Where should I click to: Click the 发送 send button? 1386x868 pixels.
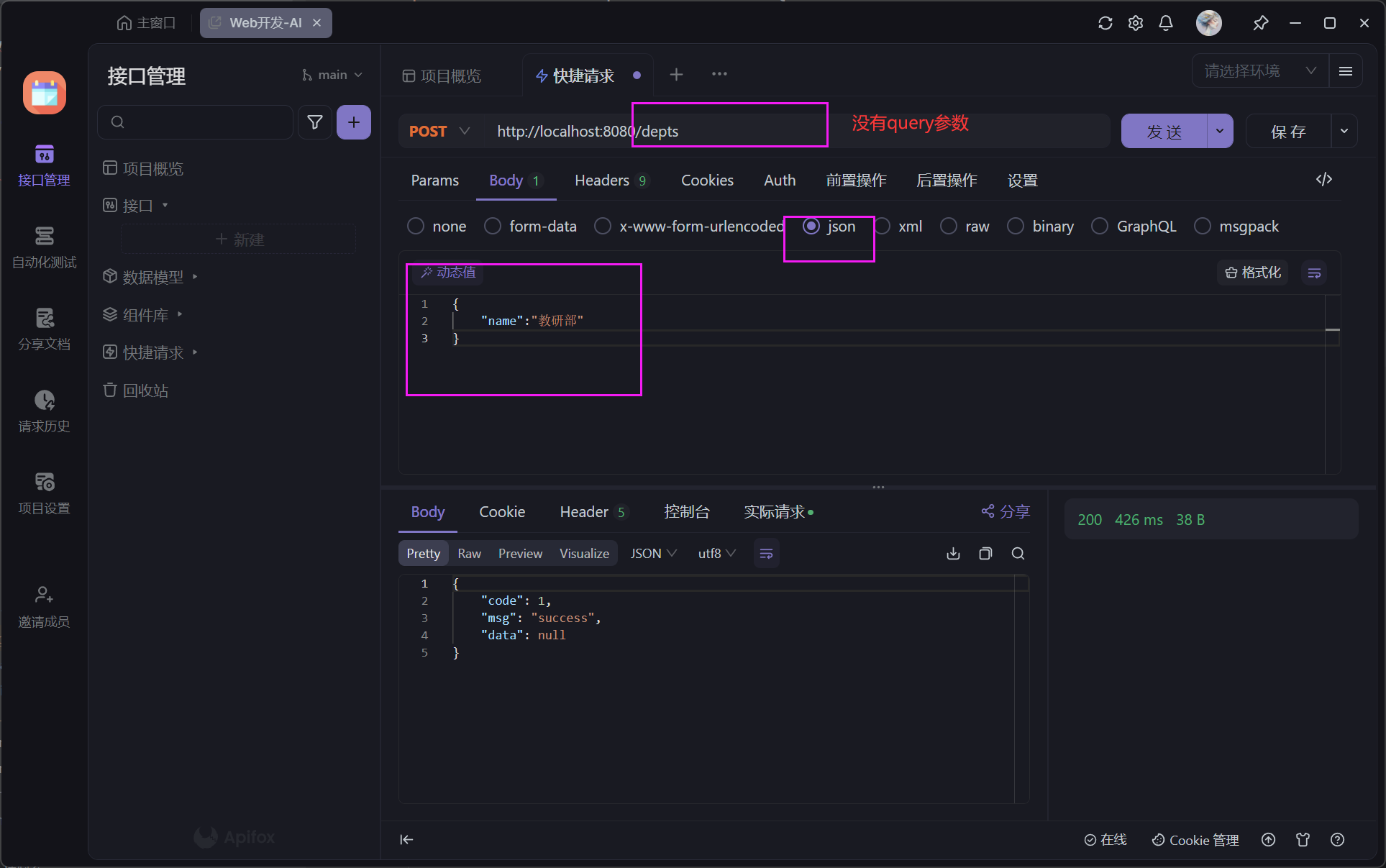[1164, 131]
